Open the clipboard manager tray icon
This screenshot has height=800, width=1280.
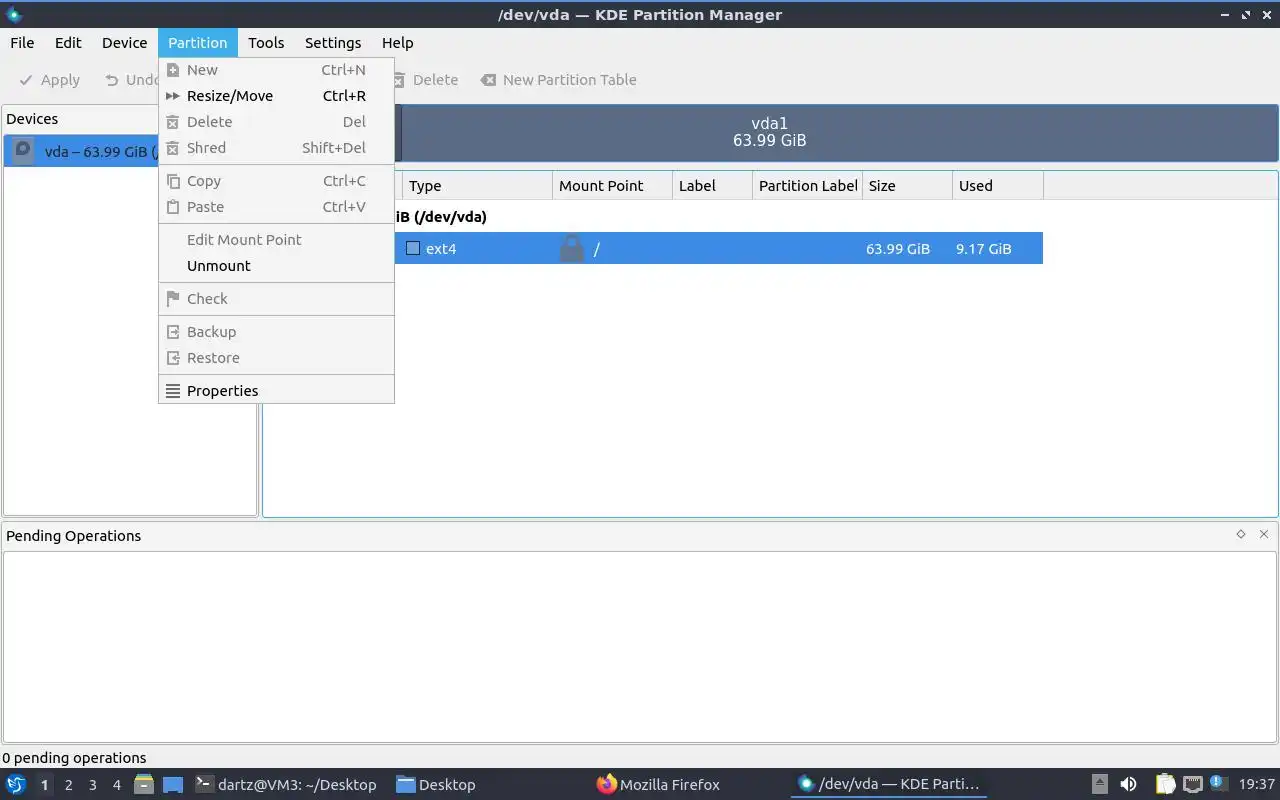pos(1165,784)
